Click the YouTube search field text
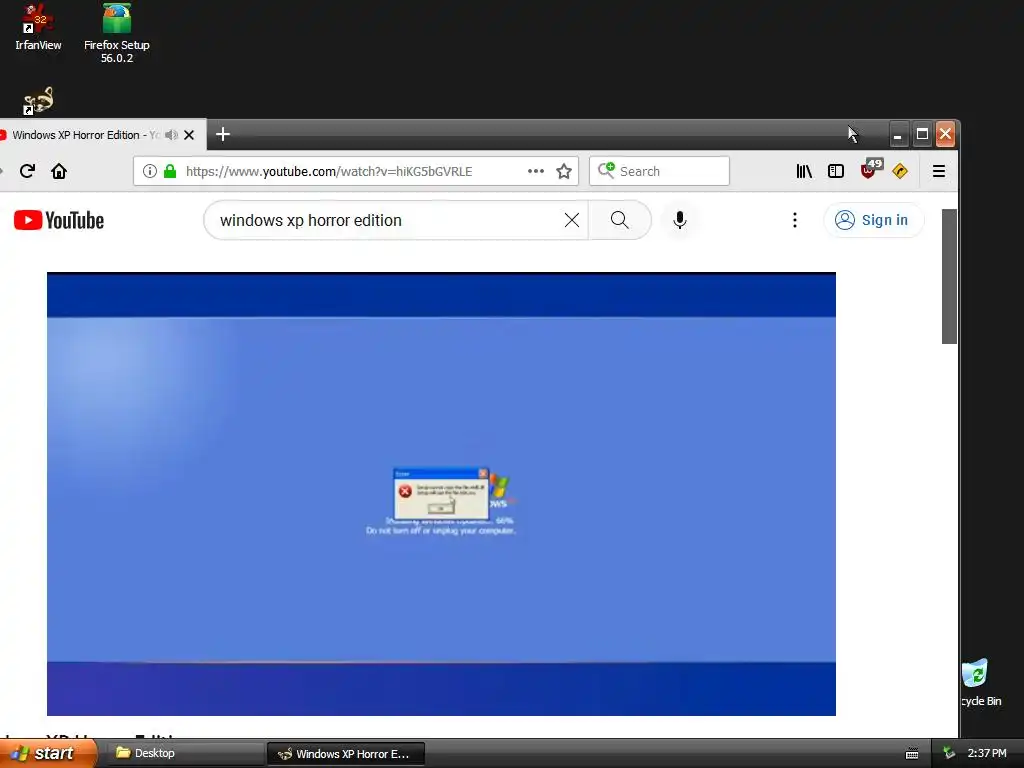Image resolution: width=1024 pixels, height=768 pixels. click(311, 220)
